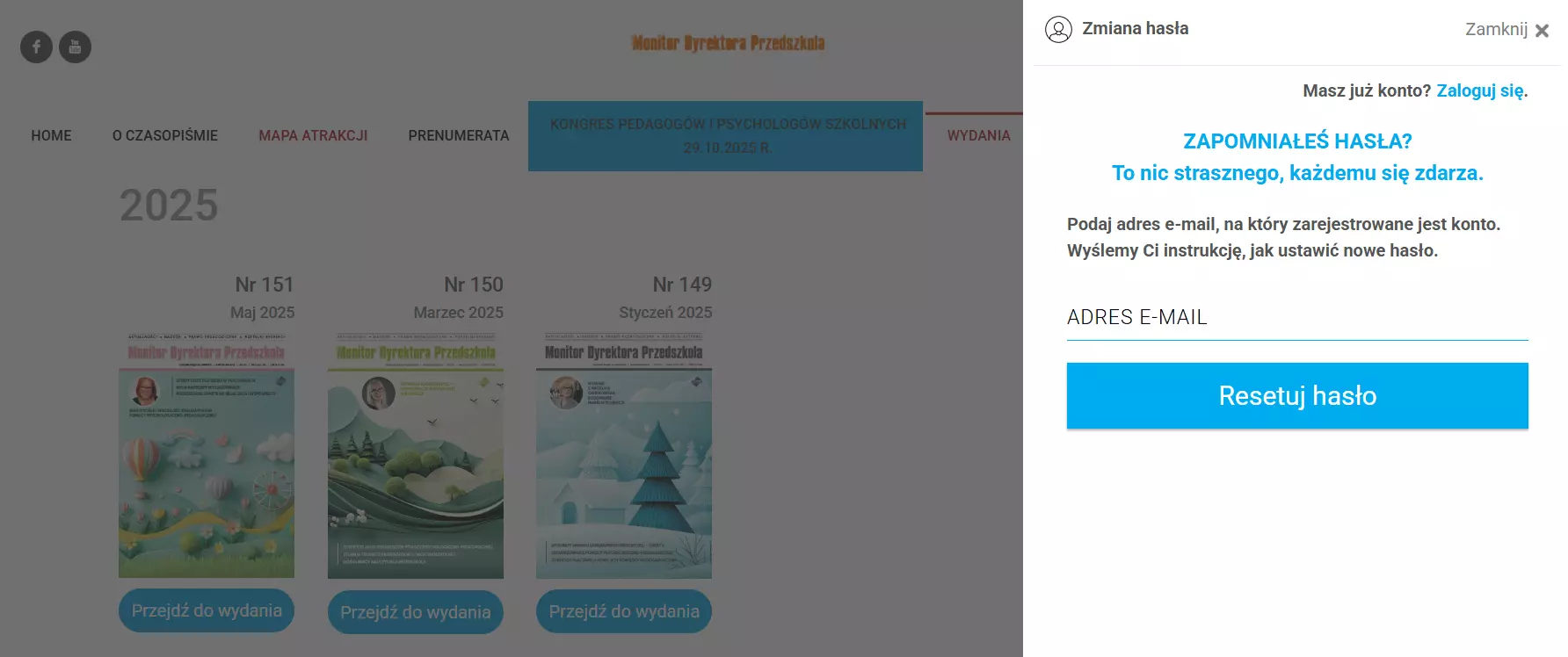Click the Resetuj hasło button
The image size is (1568, 657).
pos(1297,395)
